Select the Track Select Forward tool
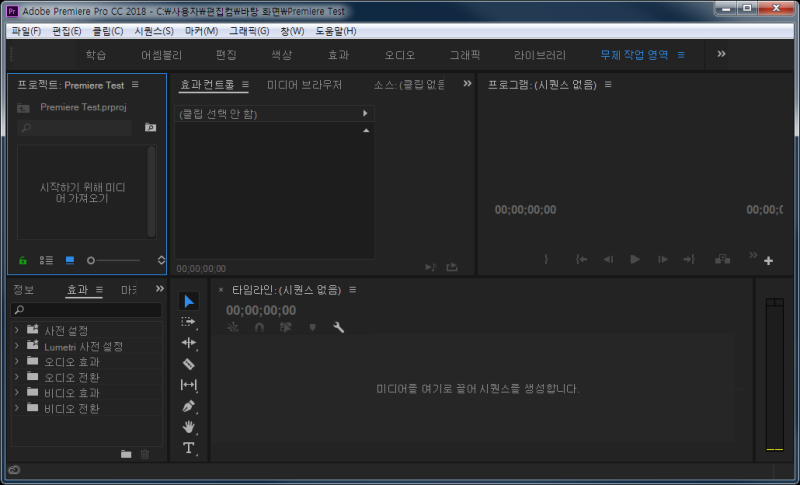 pyautogui.click(x=188, y=322)
